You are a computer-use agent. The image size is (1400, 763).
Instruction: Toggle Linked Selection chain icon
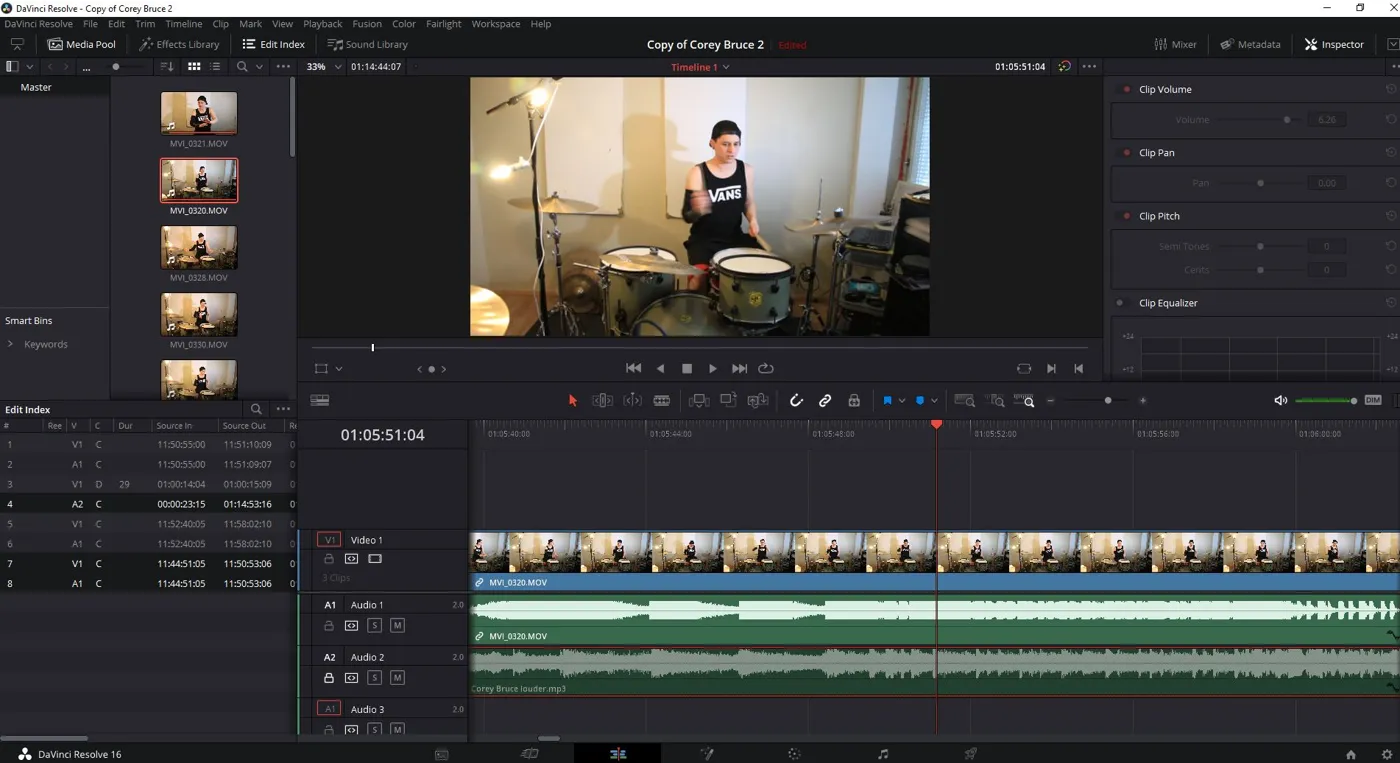[x=825, y=400]
